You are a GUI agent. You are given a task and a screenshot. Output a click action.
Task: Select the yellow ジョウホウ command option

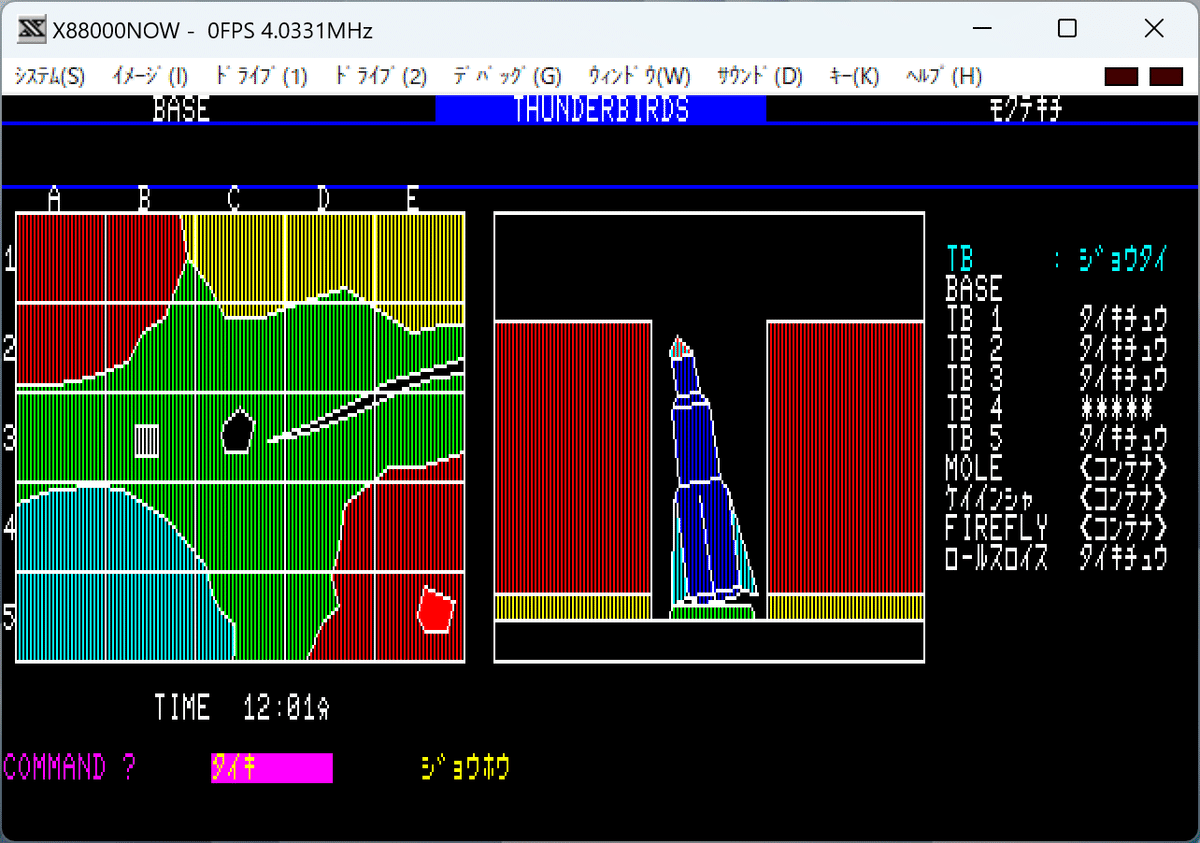[466, 768]
